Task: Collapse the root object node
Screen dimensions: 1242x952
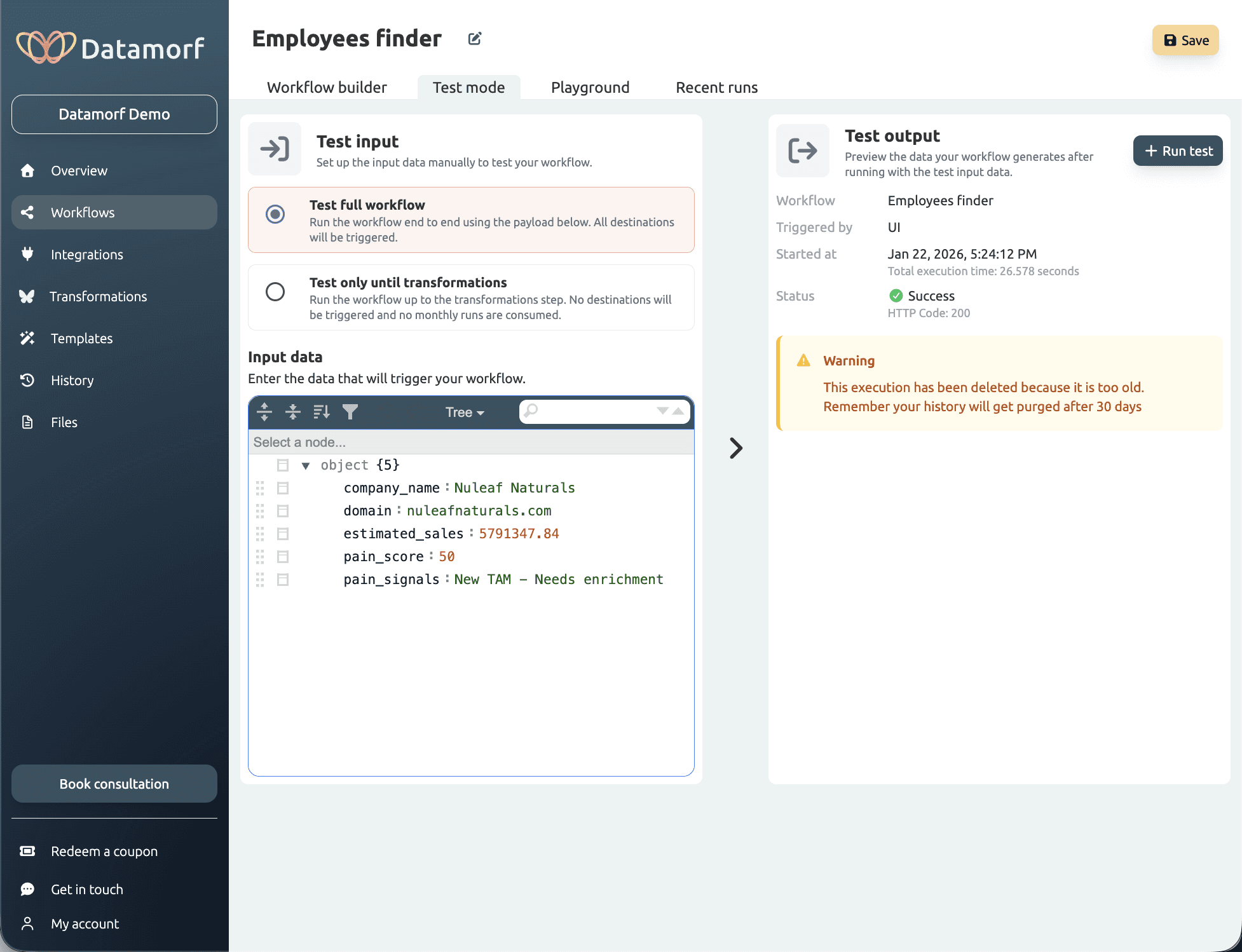Action: point(306,466)
